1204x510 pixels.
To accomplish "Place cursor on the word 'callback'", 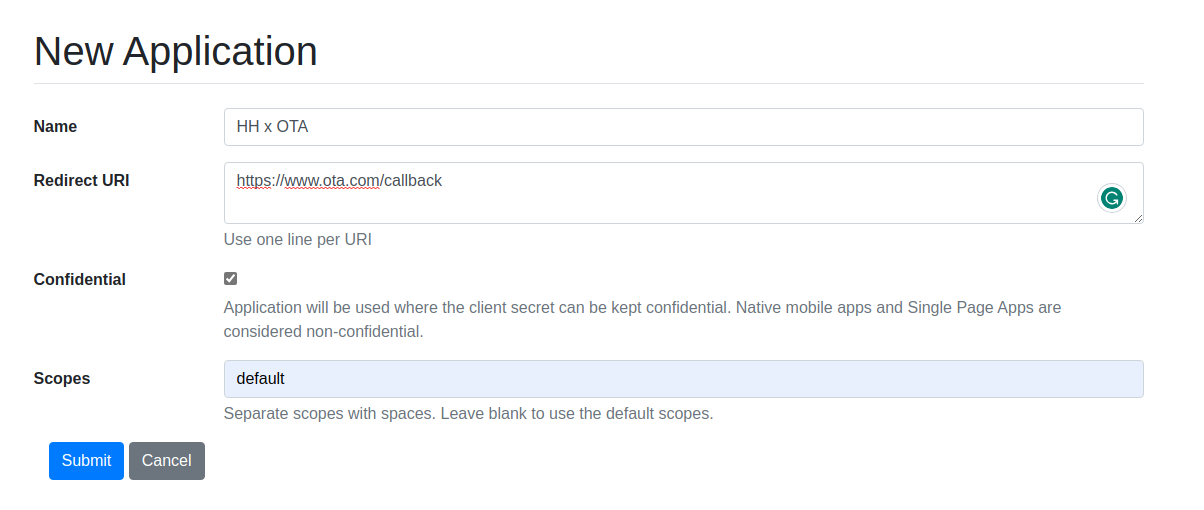I will (x=413, y=181).
